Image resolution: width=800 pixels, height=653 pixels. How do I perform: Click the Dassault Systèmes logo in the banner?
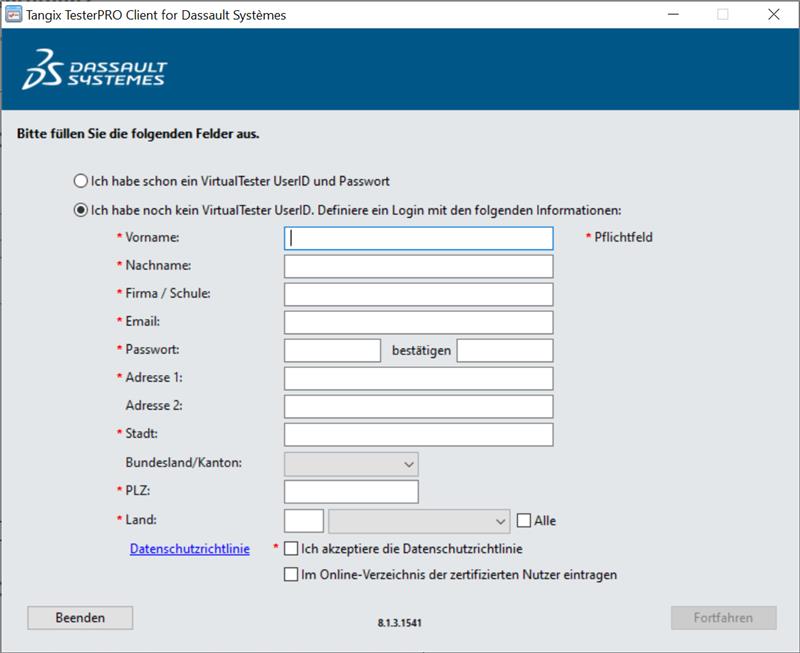coord(94,70)
